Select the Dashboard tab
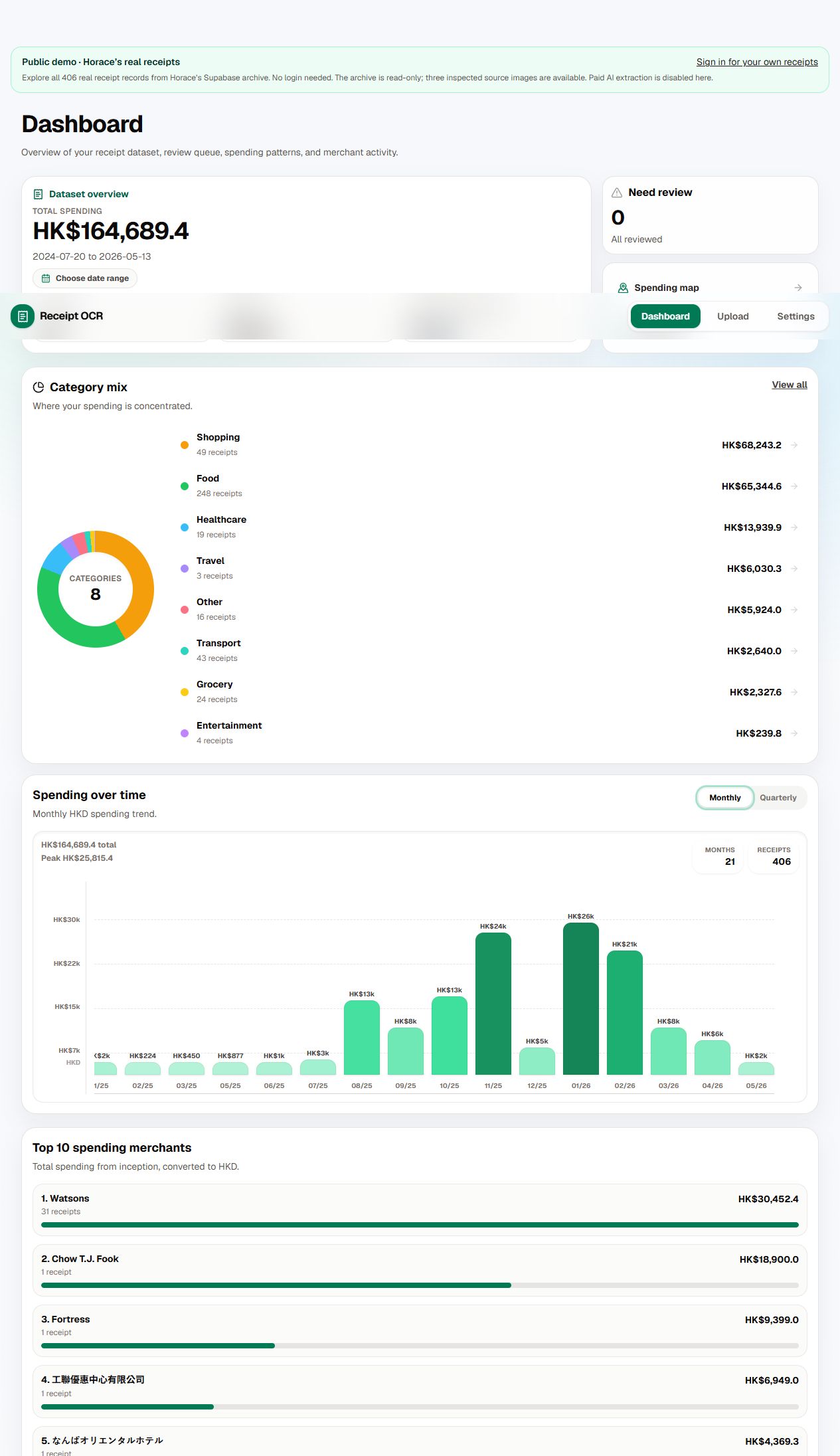 (665, 316)
